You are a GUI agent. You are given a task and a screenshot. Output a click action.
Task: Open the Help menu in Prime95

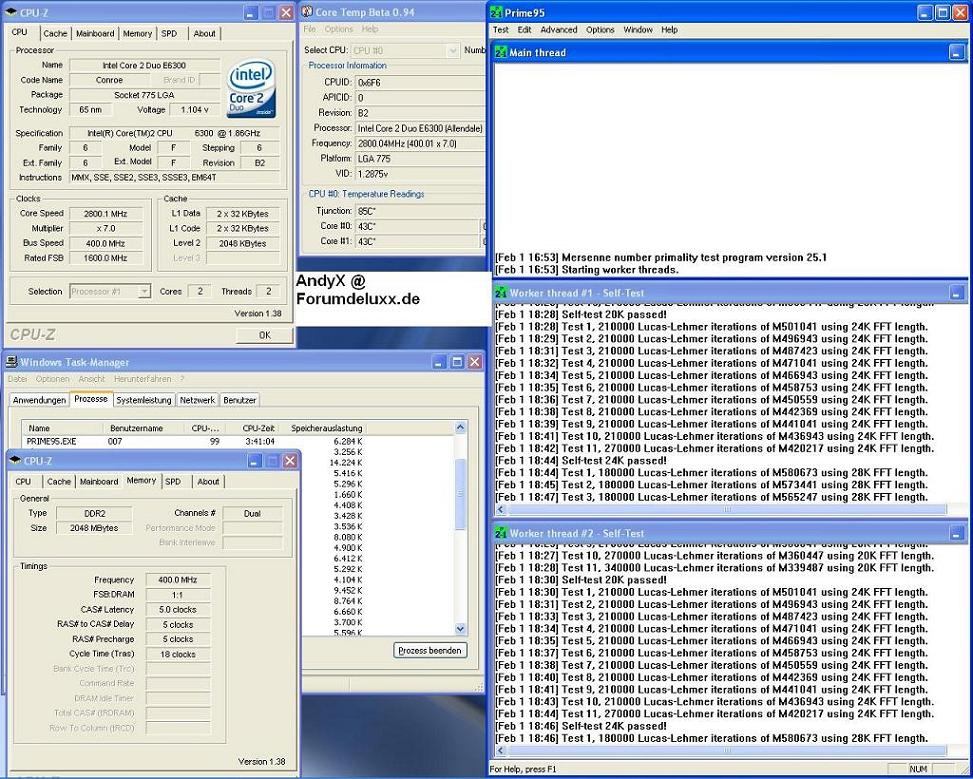click(x=669, y=30)
